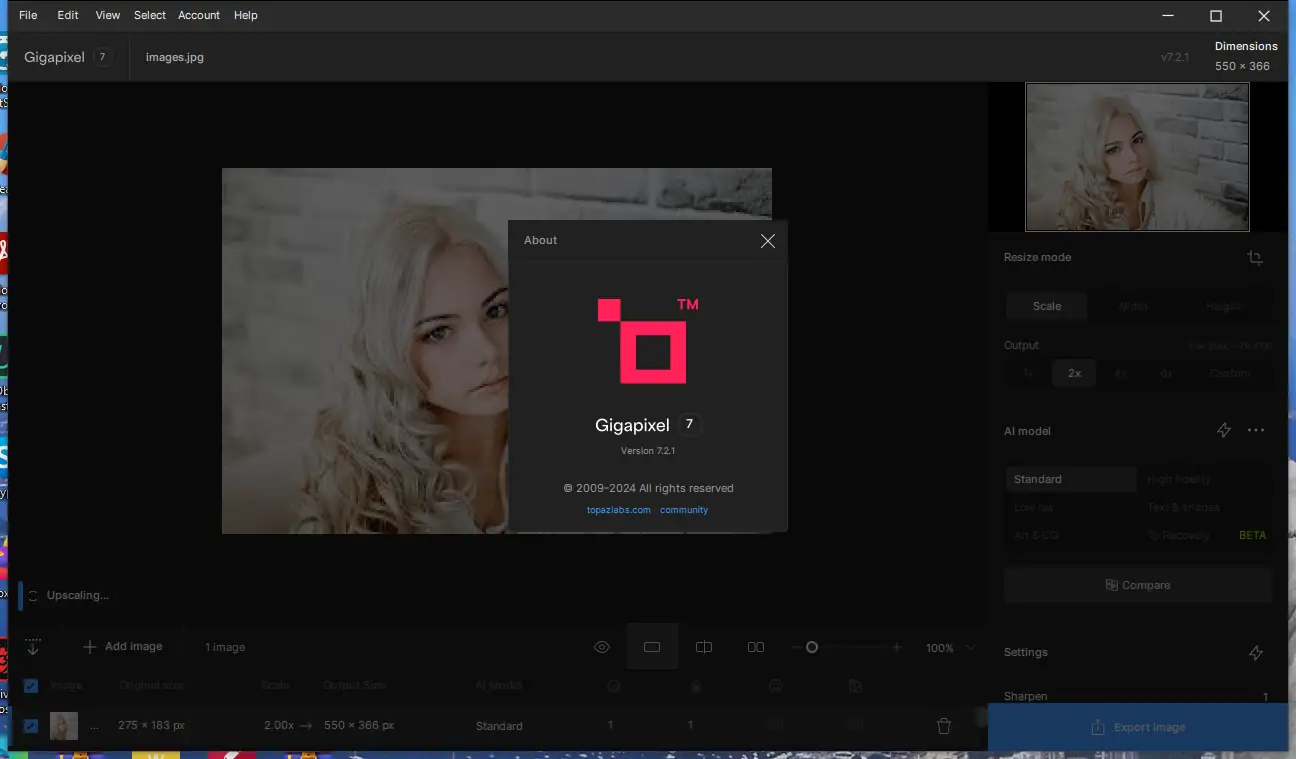Viewport: 1296px width, 759px height.
Task: Click the zoom in plus icon
Action: click(897, 648)
